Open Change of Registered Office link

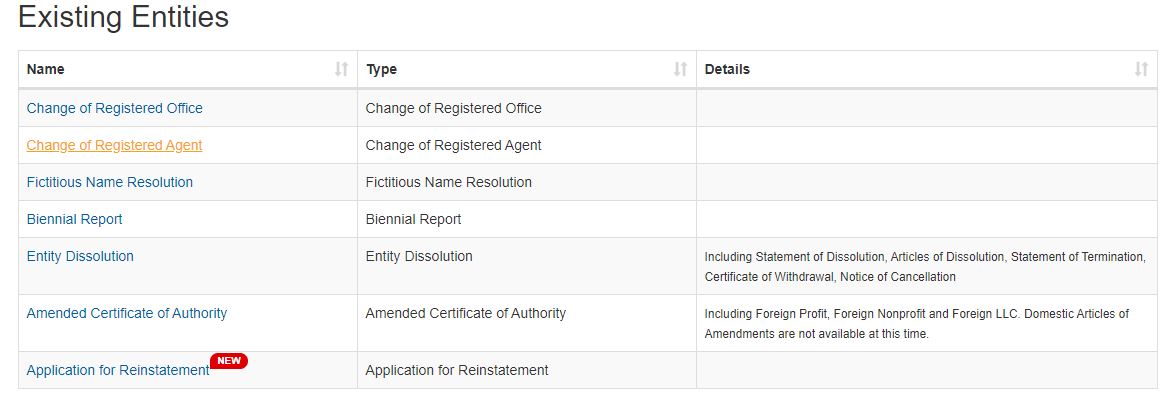point(115,108)
